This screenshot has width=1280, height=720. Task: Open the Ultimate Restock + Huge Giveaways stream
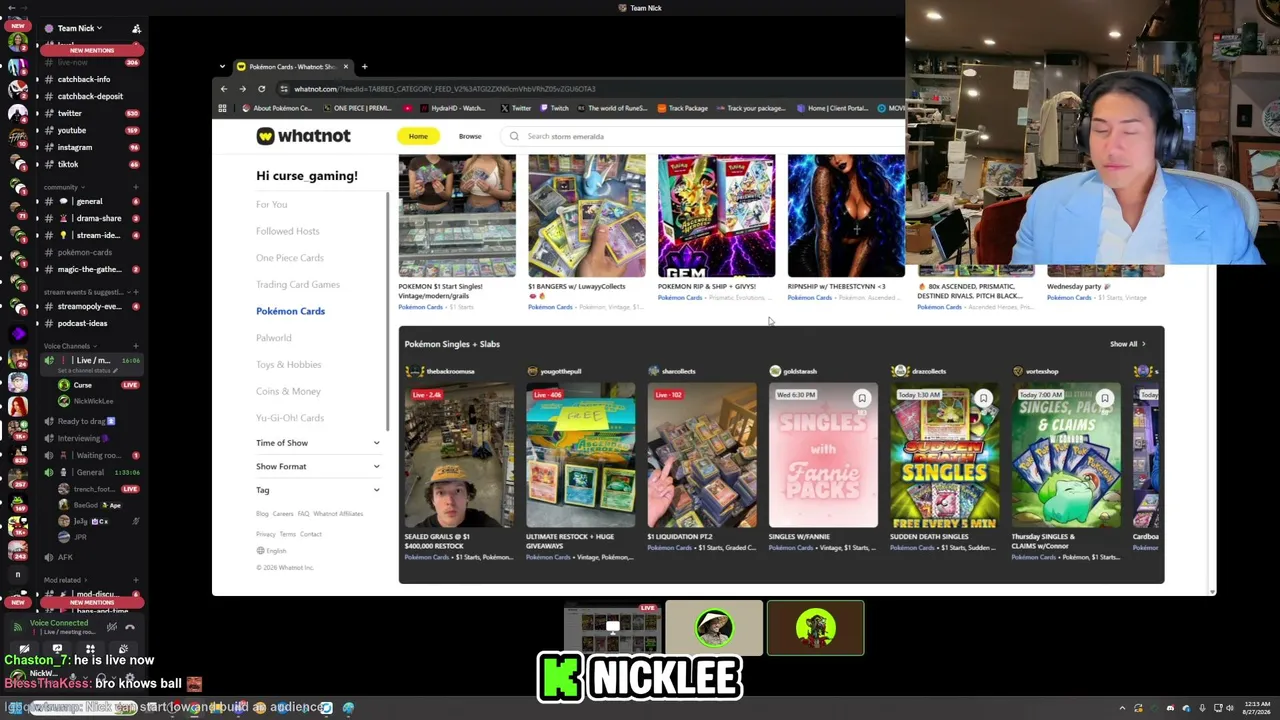click(x=580, y=455)
